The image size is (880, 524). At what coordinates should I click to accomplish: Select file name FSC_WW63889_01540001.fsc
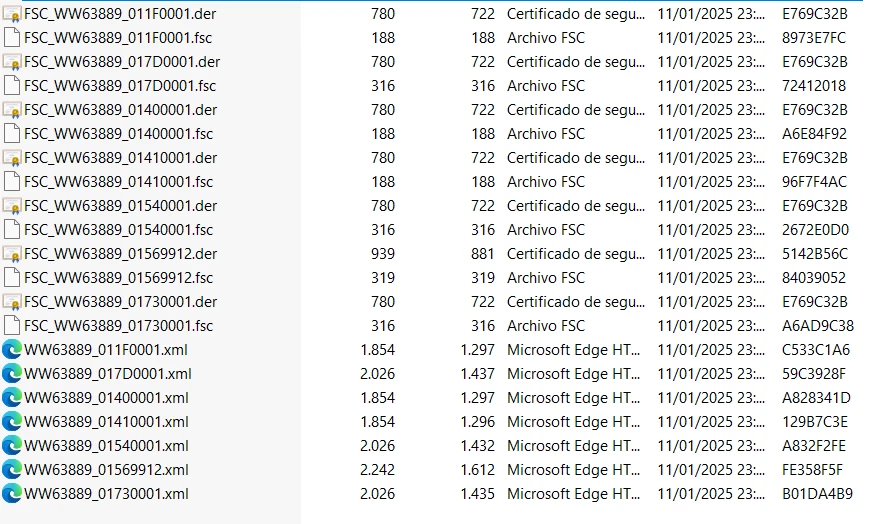tap(118, 230)
